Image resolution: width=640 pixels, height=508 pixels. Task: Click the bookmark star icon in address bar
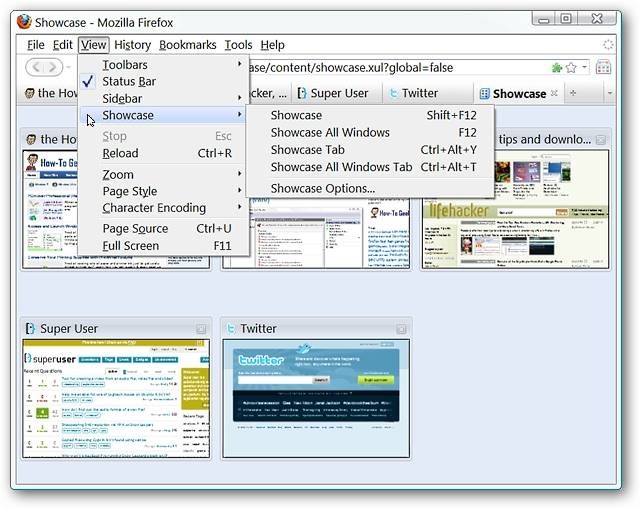(x=571, y=67)
